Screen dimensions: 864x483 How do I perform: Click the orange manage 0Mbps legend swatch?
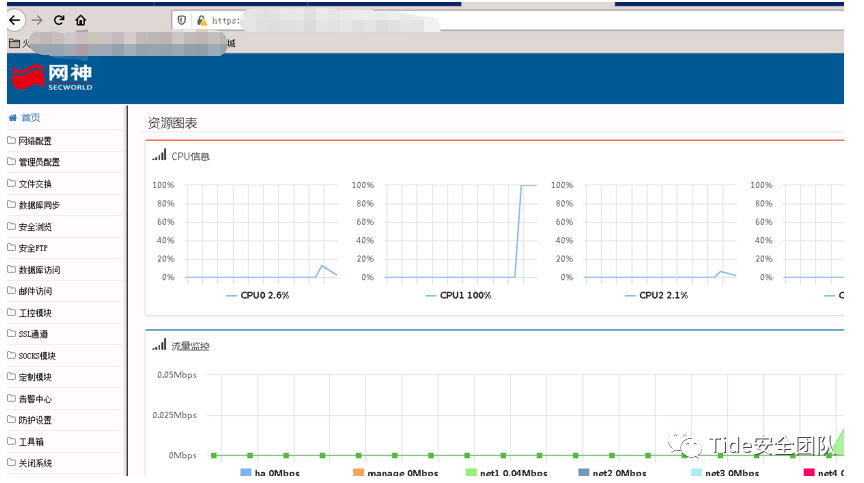359,473
